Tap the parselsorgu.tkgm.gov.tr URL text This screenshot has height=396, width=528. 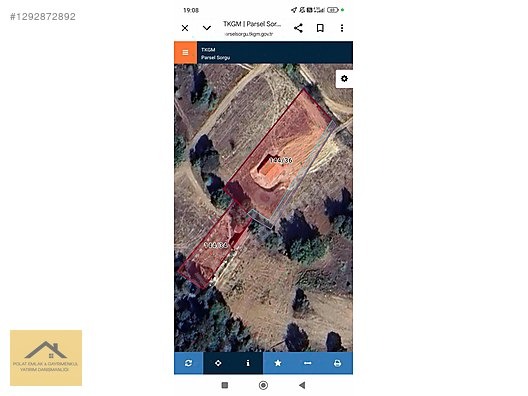pos(249,34)
